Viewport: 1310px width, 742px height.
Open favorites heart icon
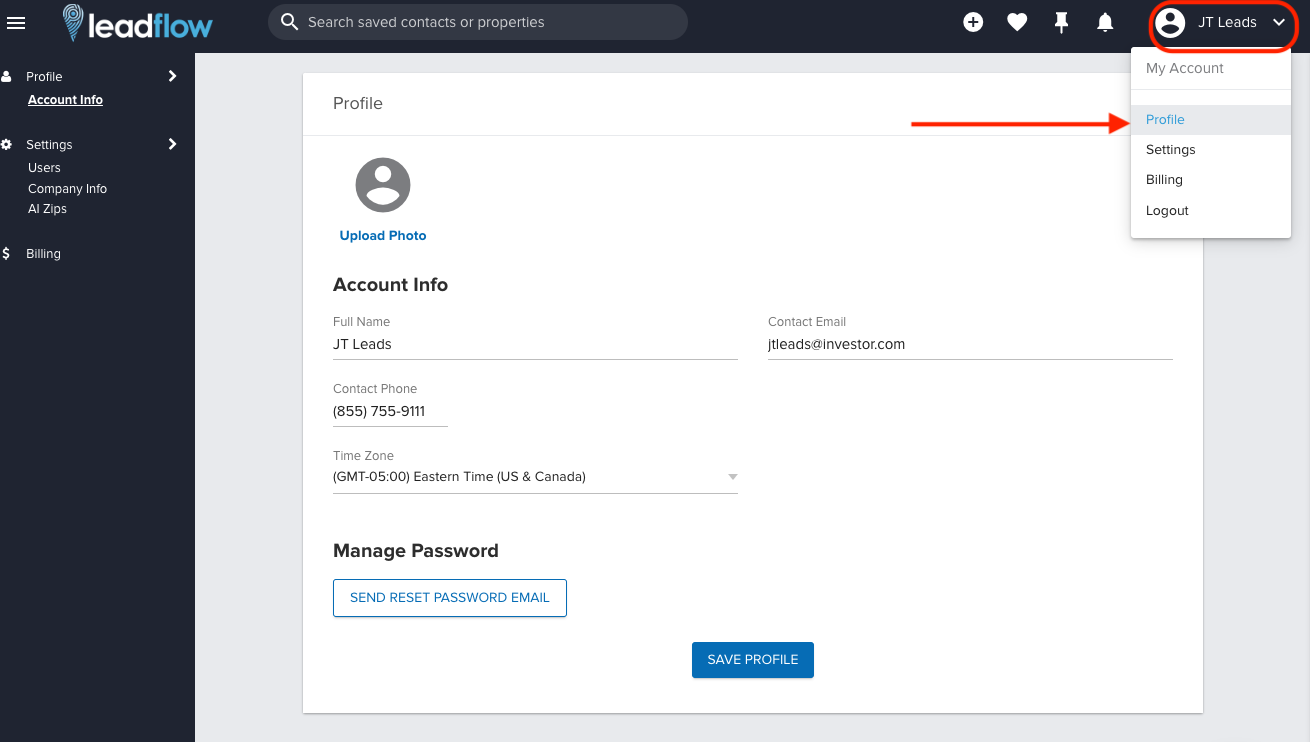[1017, 22]
